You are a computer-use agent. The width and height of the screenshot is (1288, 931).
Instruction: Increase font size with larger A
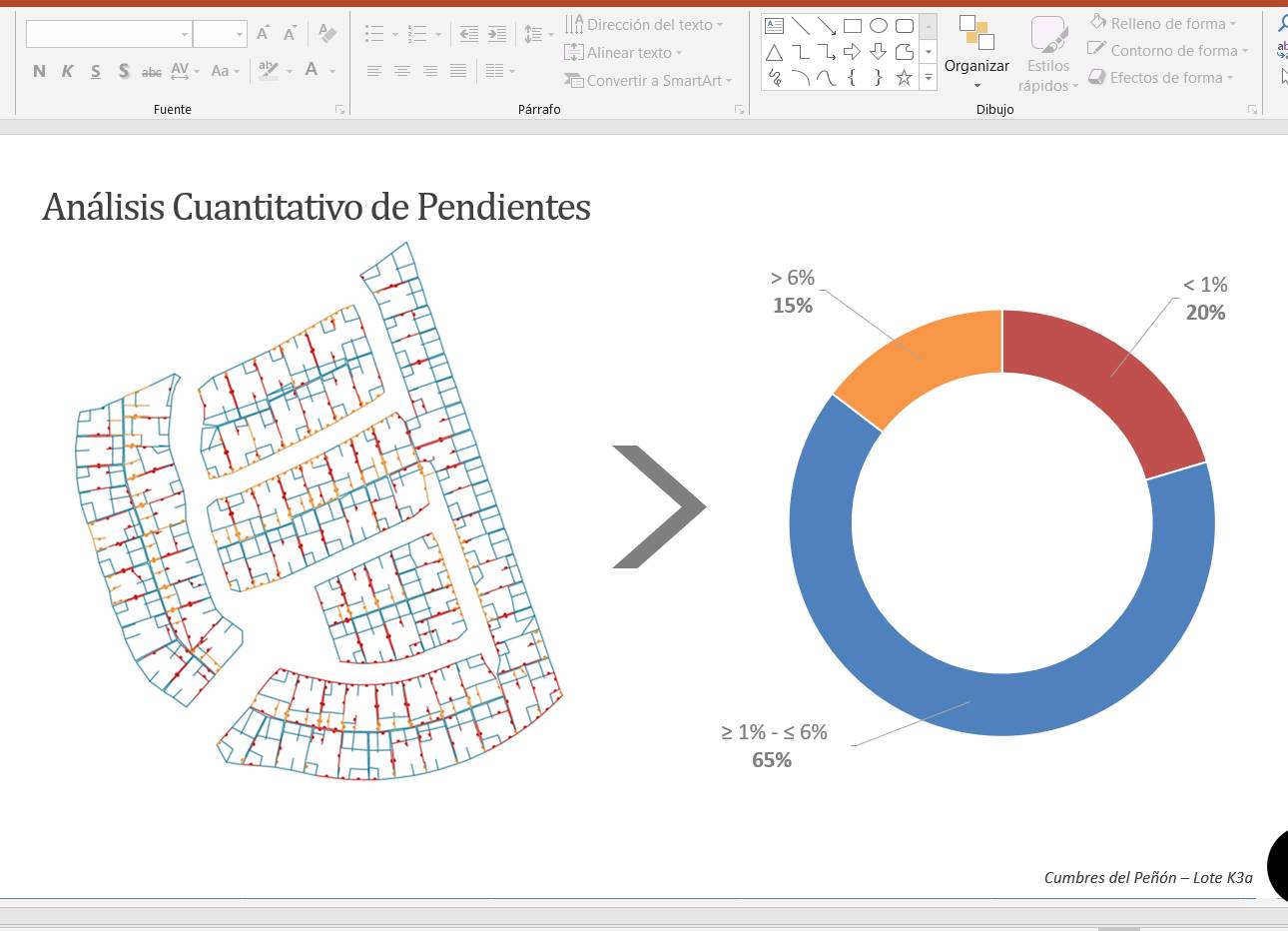click(x=263, y=34)
